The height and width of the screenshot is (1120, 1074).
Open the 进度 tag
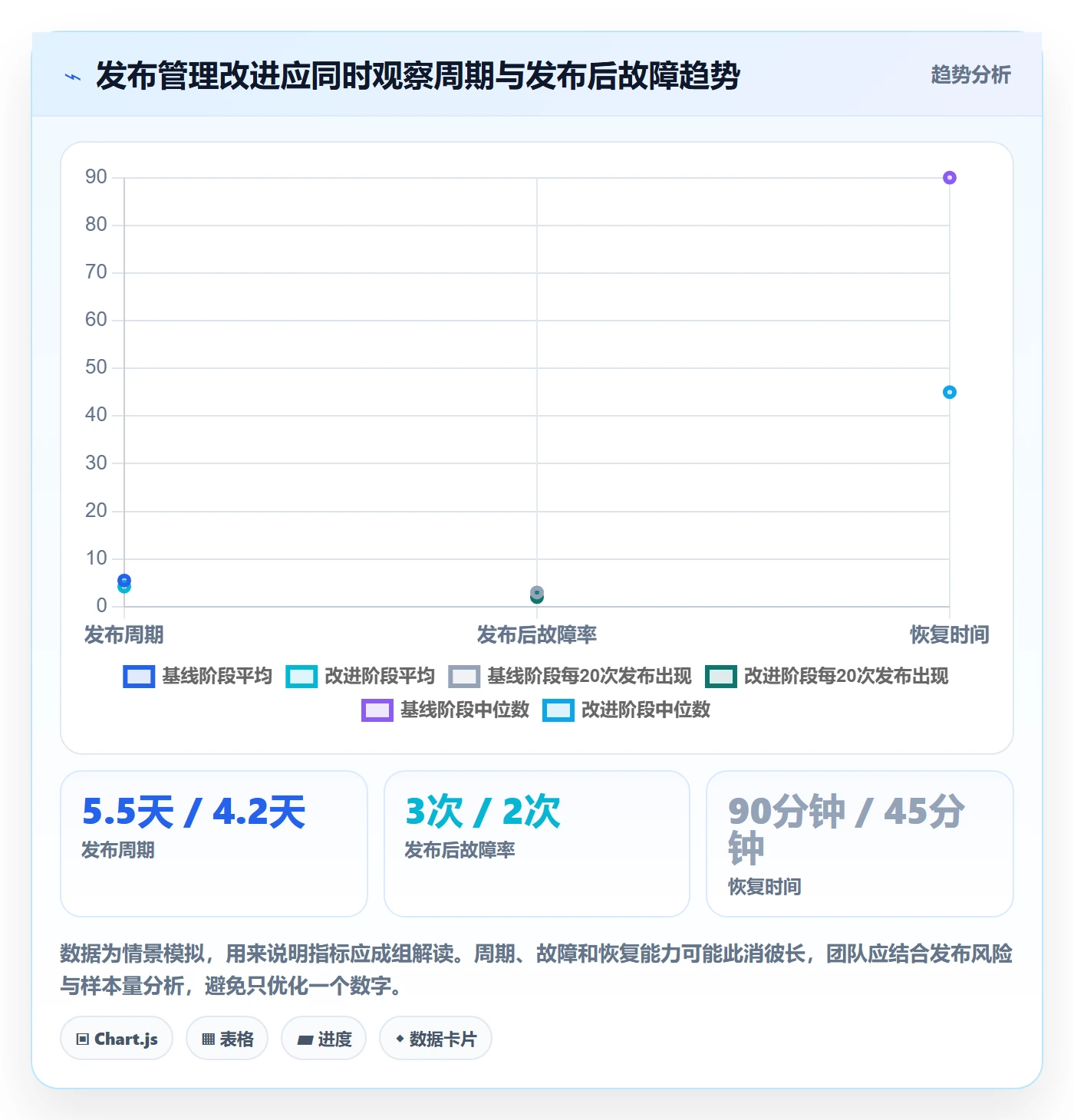click(324, 1039)
